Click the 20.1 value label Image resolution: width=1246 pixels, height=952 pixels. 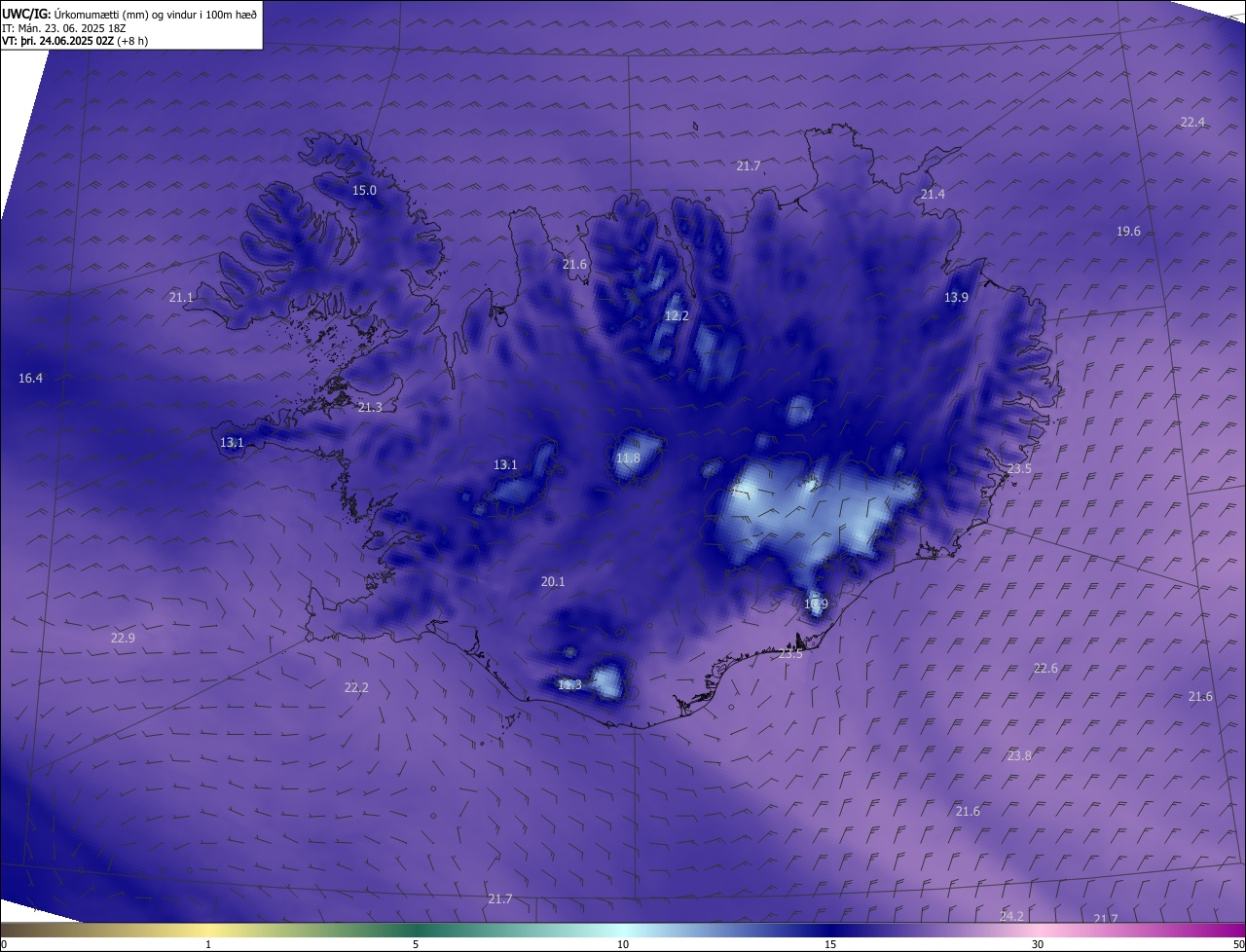[553, 581]
